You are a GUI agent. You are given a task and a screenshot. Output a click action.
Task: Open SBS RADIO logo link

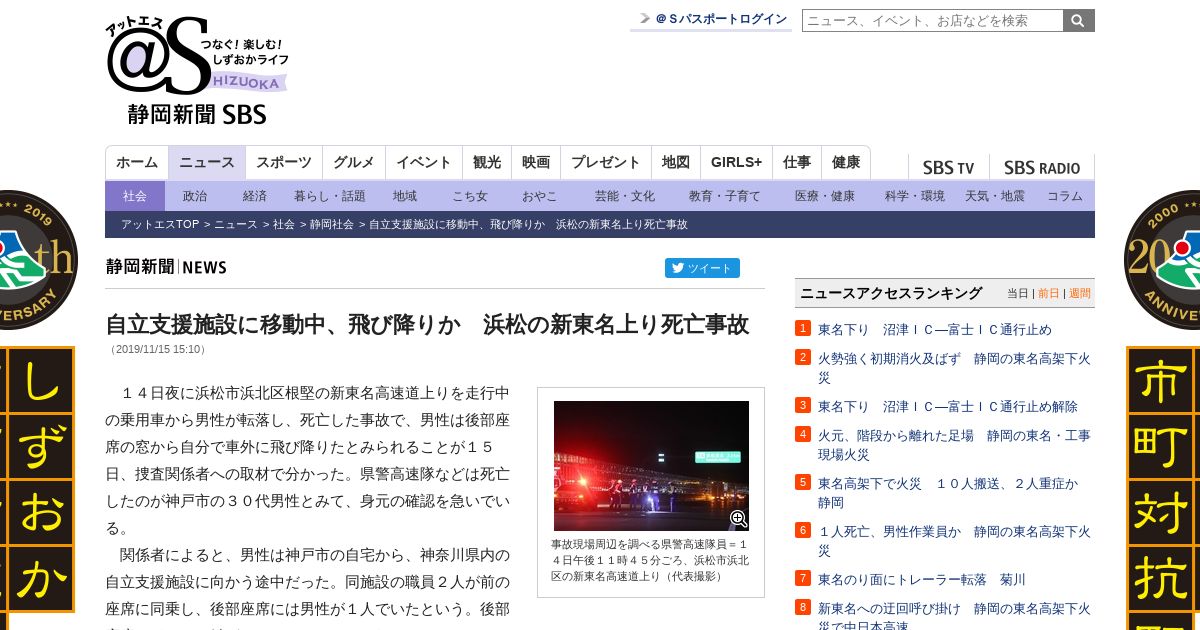point(1042,168)
